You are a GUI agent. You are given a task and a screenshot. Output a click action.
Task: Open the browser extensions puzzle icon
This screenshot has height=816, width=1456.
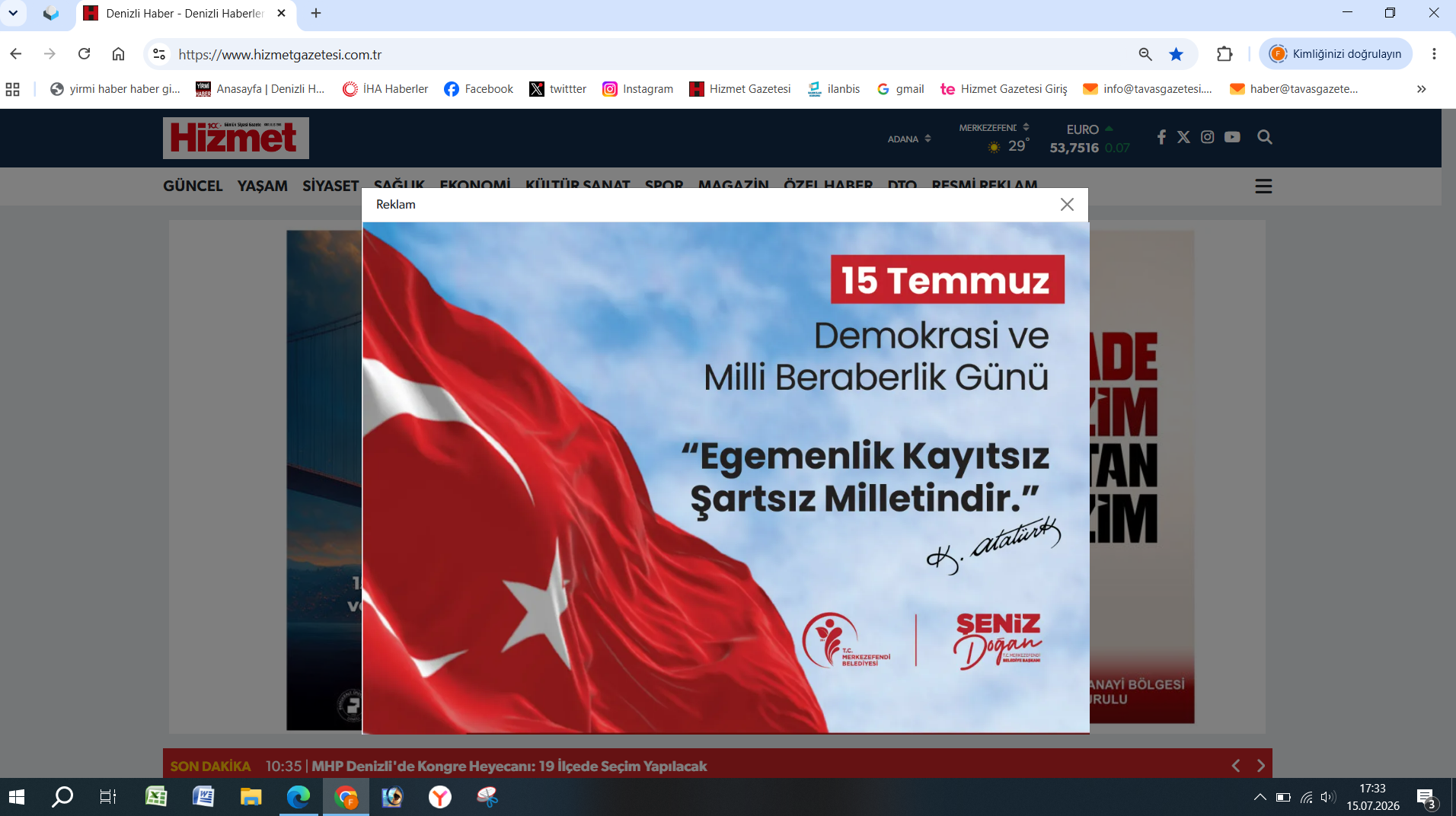pos(1224,54)
